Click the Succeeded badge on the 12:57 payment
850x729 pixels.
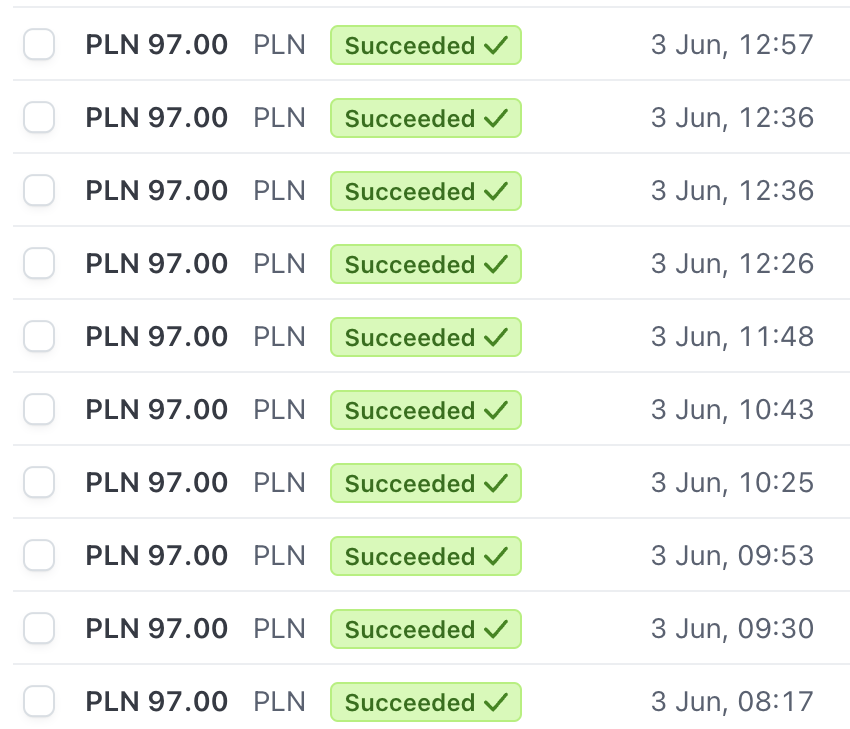click(x=425, y=45)
